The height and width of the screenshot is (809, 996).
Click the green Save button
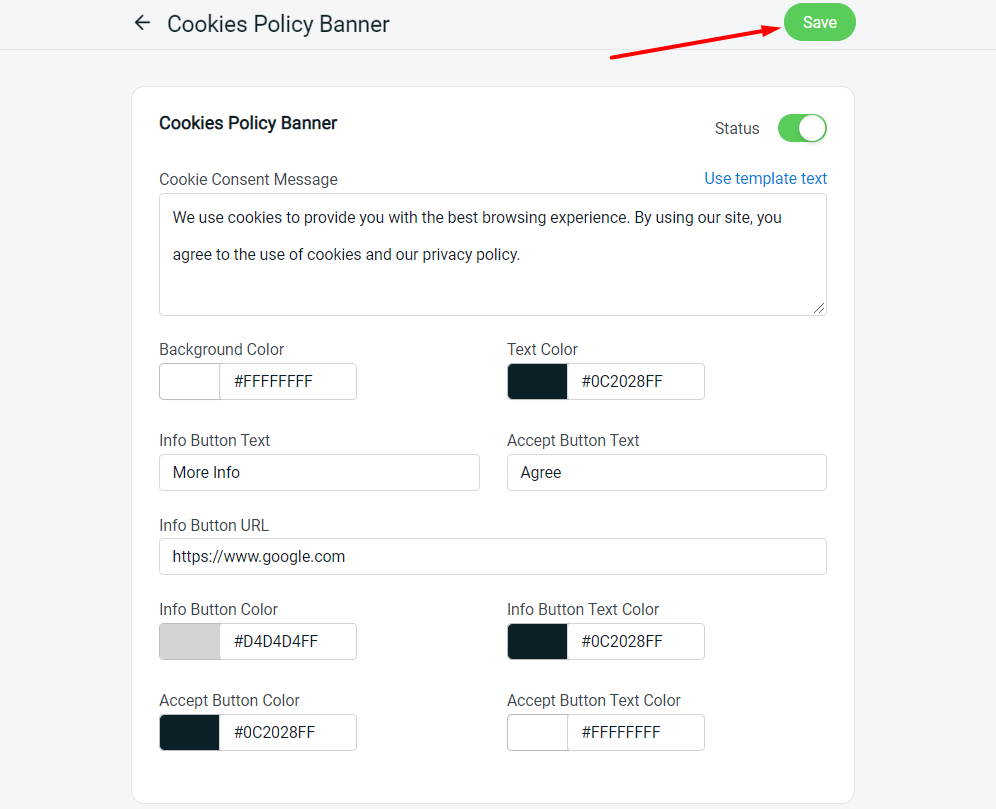(x=819, y=23)
